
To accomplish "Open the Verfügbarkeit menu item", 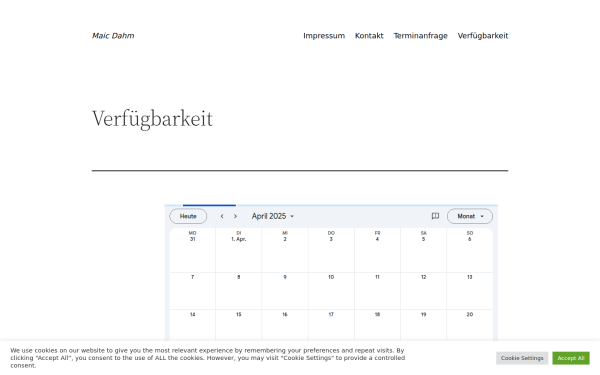I will [x=483, y=36].
